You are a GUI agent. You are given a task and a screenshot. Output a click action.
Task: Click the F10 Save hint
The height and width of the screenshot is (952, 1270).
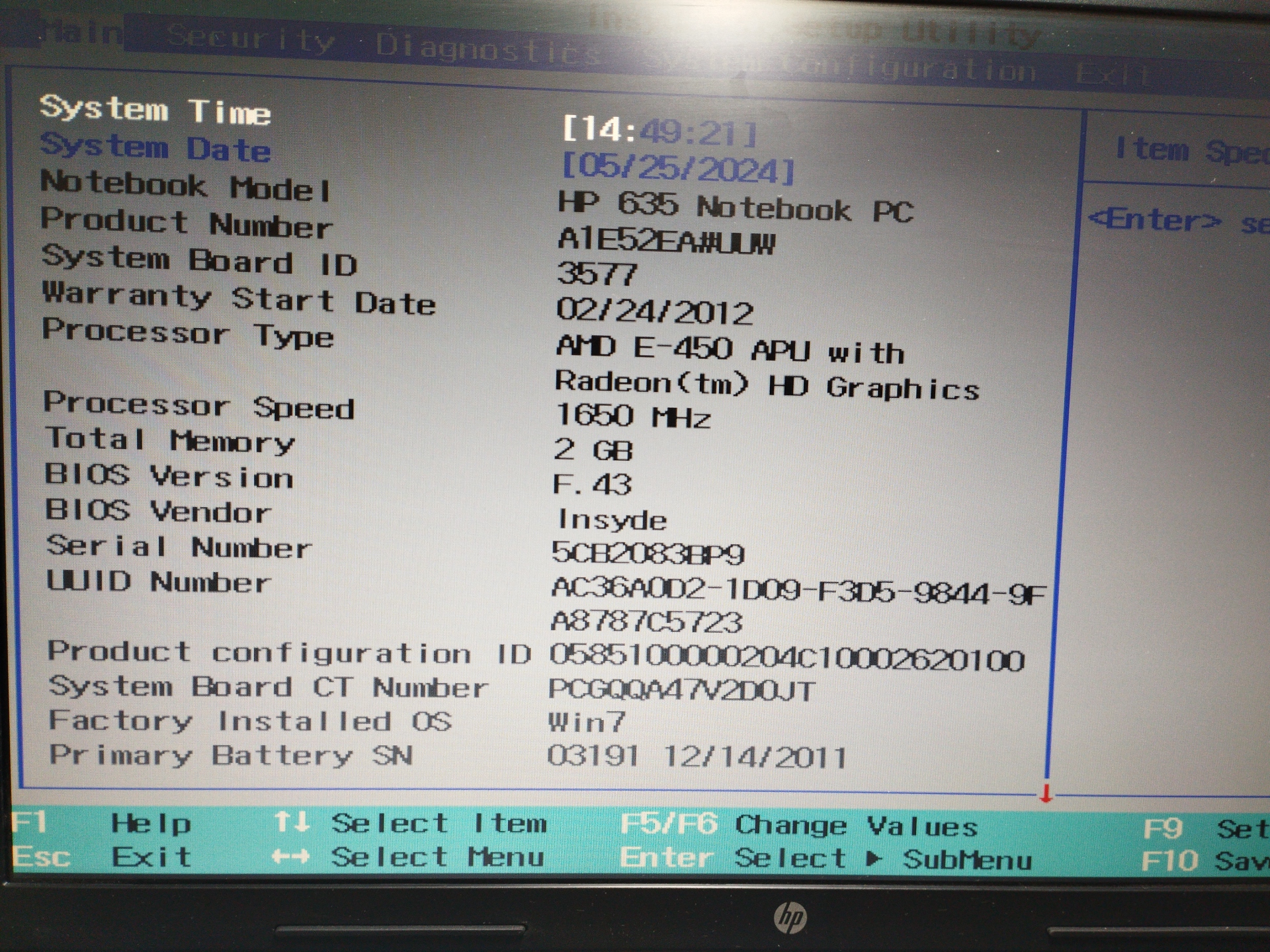(x=1205, y=861)
